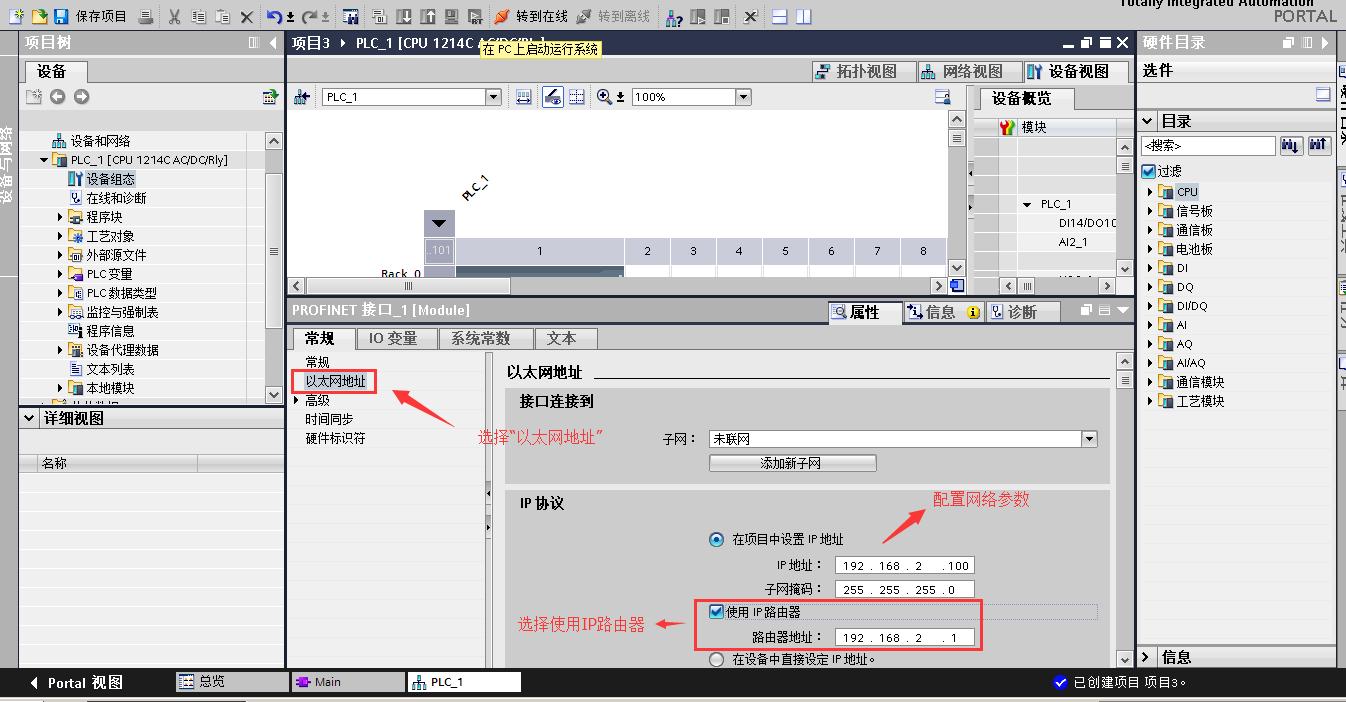The width and height of the screenshot is (1346, 702).
Task: Expand the CPU node in hardware catalog
Action: 1151,191
